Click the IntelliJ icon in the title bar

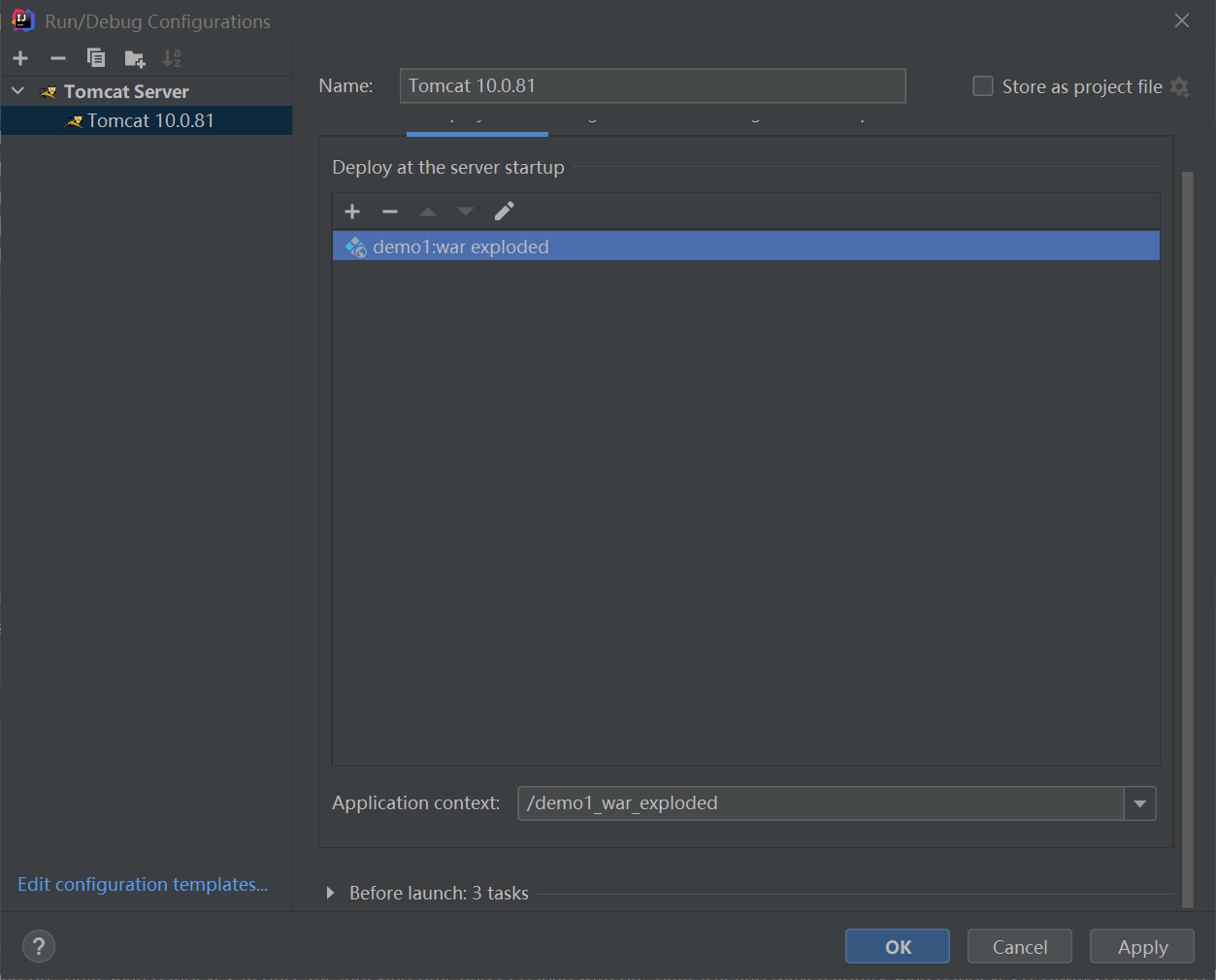[x=22, y=20]
